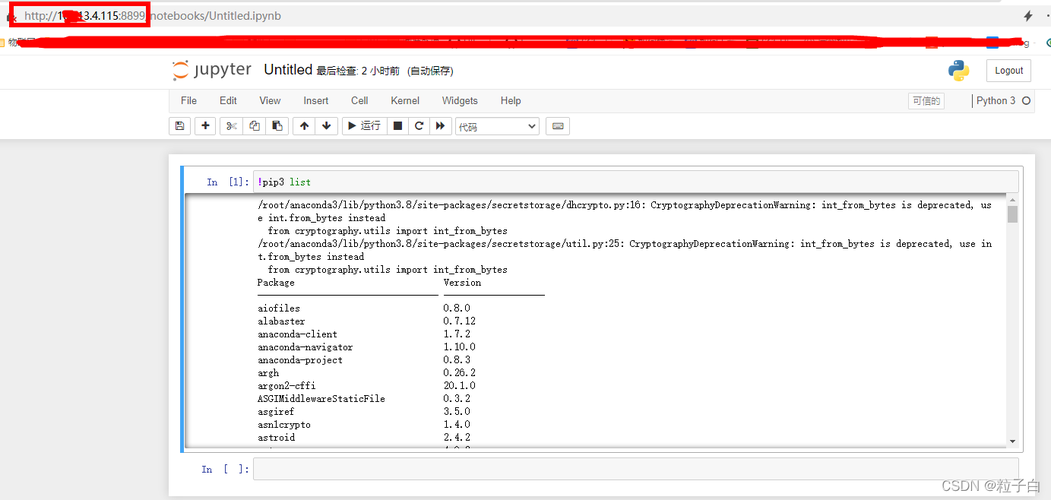Click the kernel idle circle indicator

tap(1026, 101)
